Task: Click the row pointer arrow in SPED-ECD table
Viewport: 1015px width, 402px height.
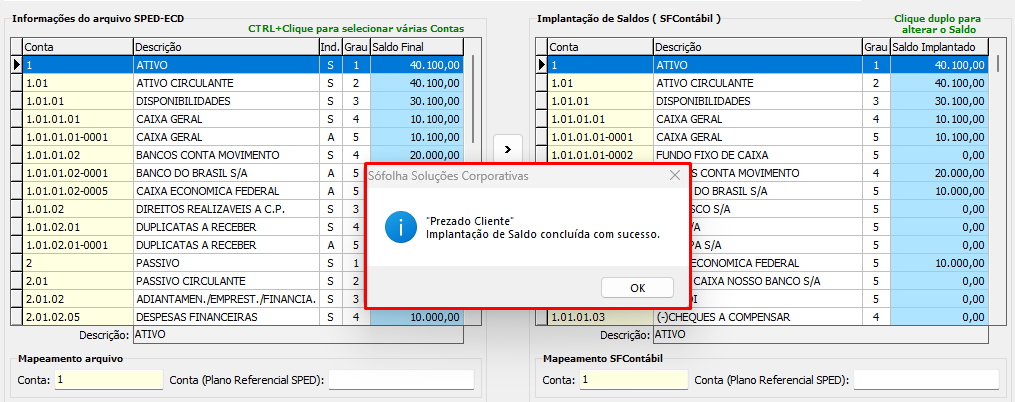Action: pyautogui.click(x=16, y=65)
